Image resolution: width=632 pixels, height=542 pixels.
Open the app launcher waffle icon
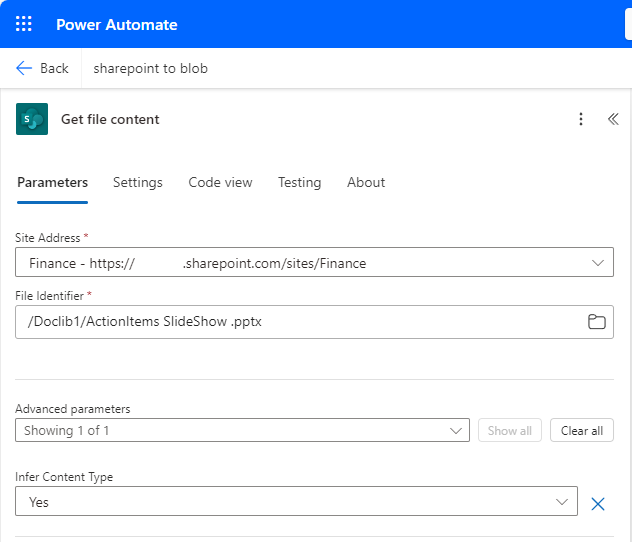(x=23, y=24)
